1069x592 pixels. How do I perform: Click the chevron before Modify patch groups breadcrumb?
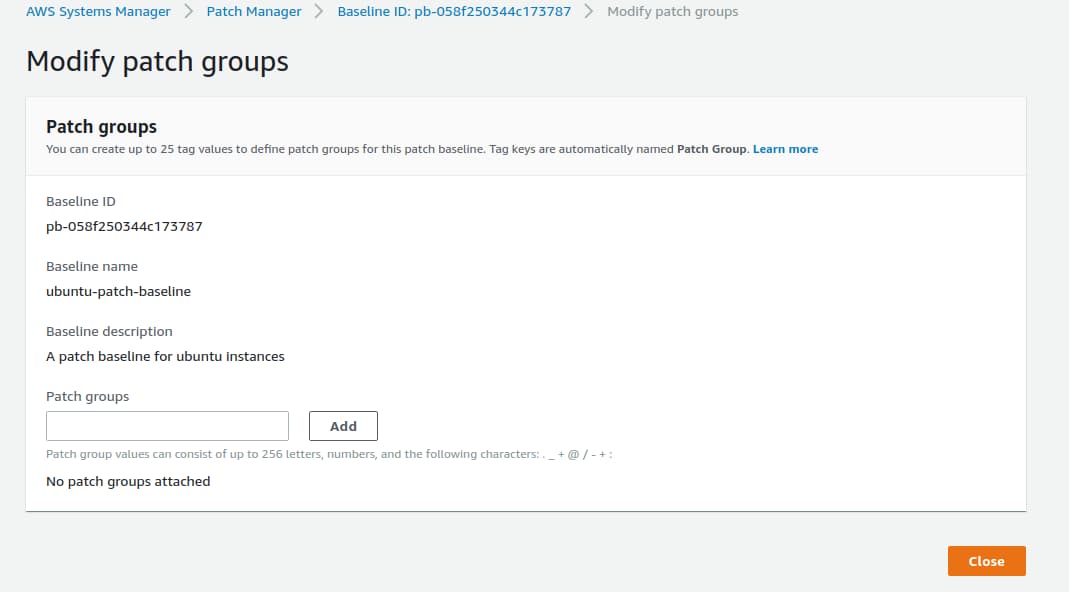click(x=589, y=12)
